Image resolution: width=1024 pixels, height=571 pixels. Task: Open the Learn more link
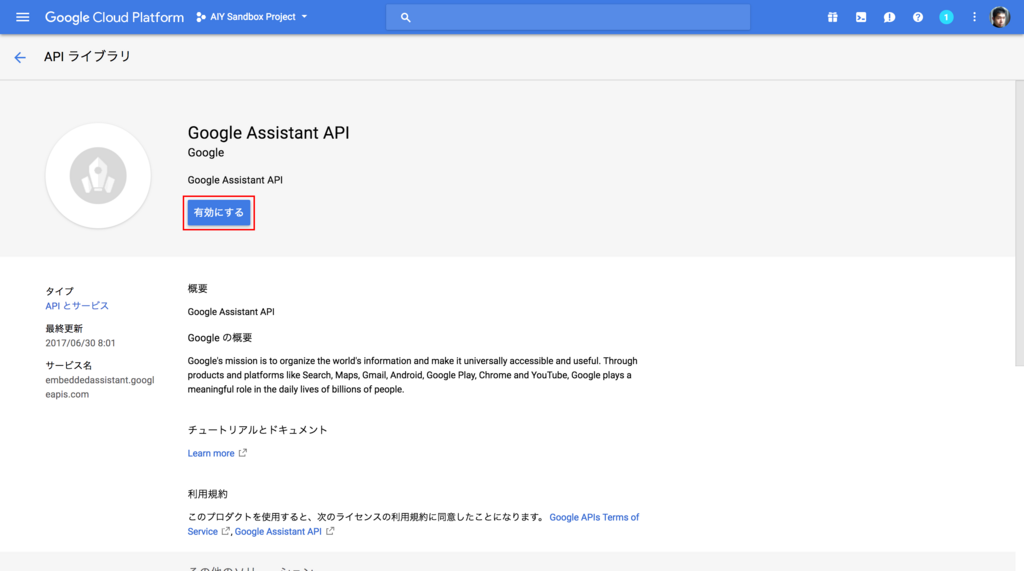tap(211, 453)
